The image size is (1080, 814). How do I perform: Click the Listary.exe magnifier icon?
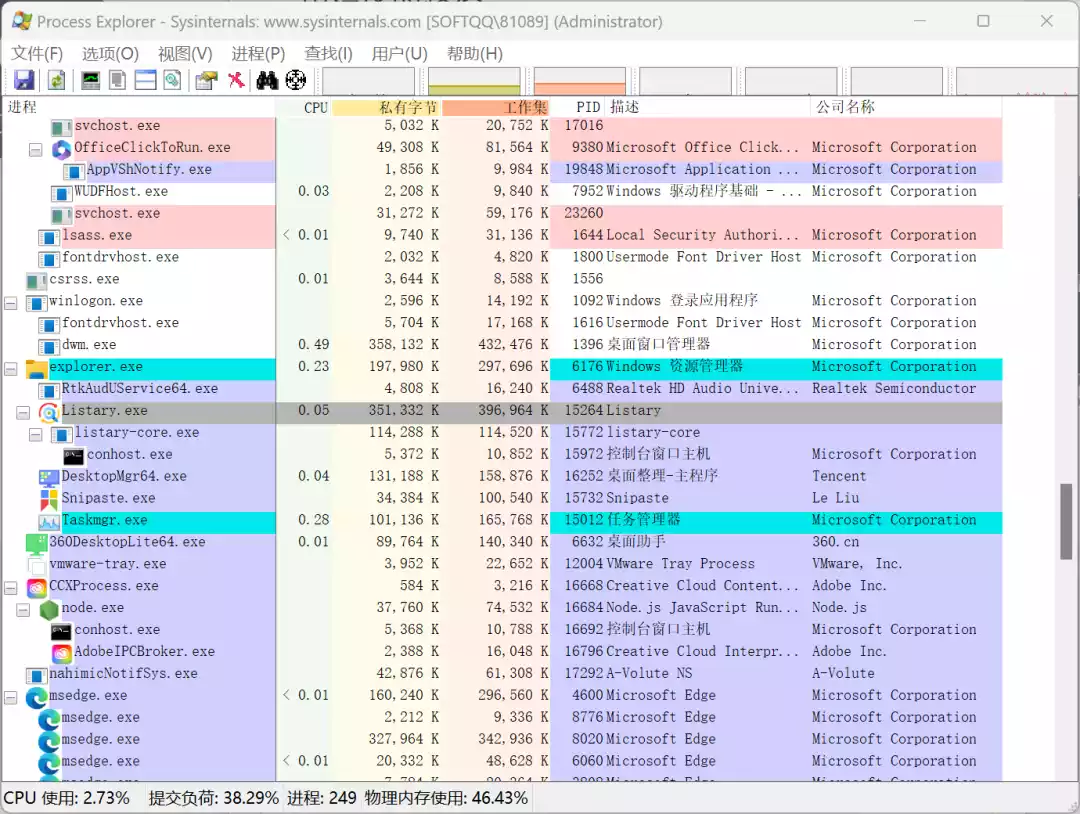(49, 413)
